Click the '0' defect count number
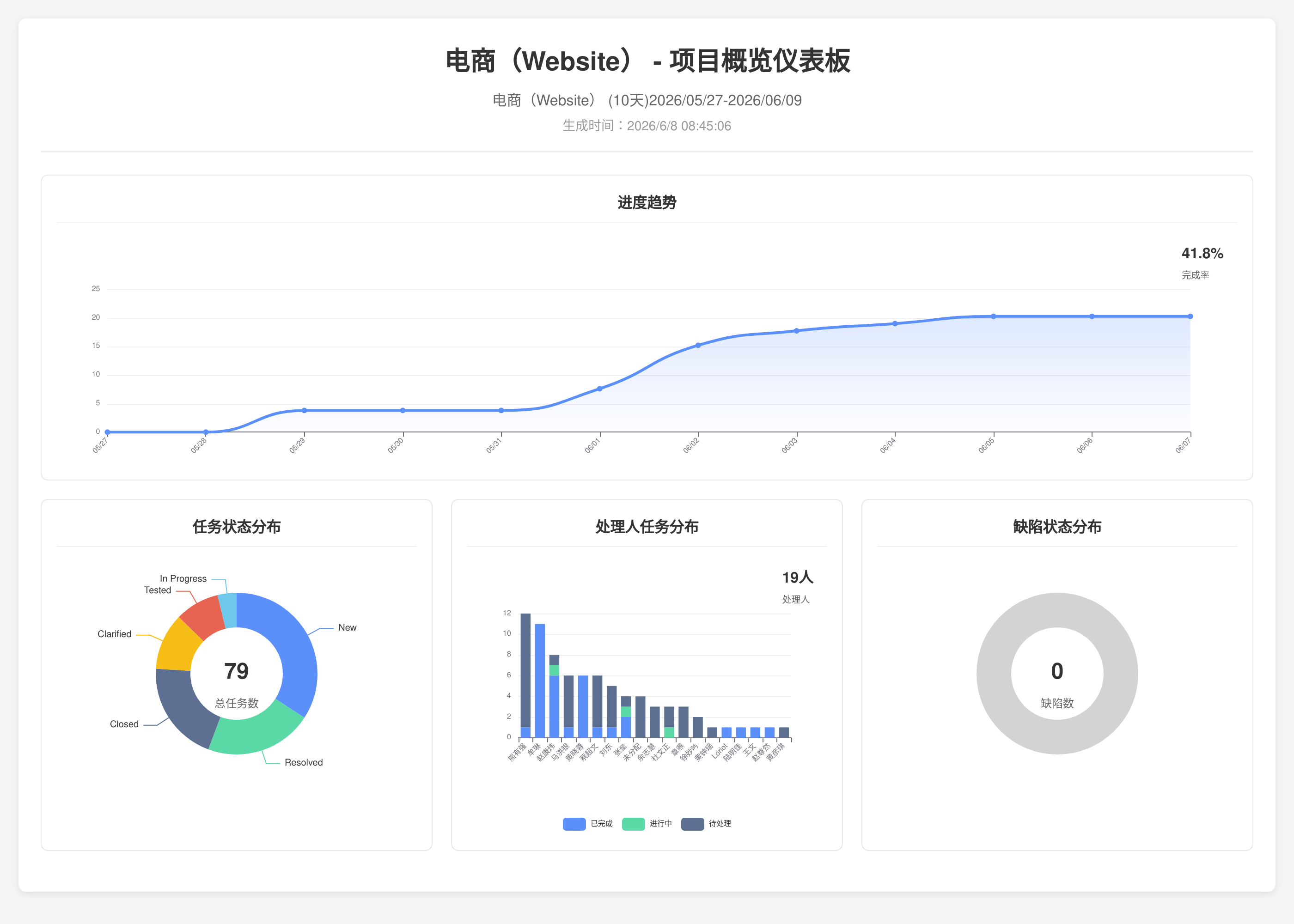The height and width of the screenshot is (924, 1294). coord(1057,671)
